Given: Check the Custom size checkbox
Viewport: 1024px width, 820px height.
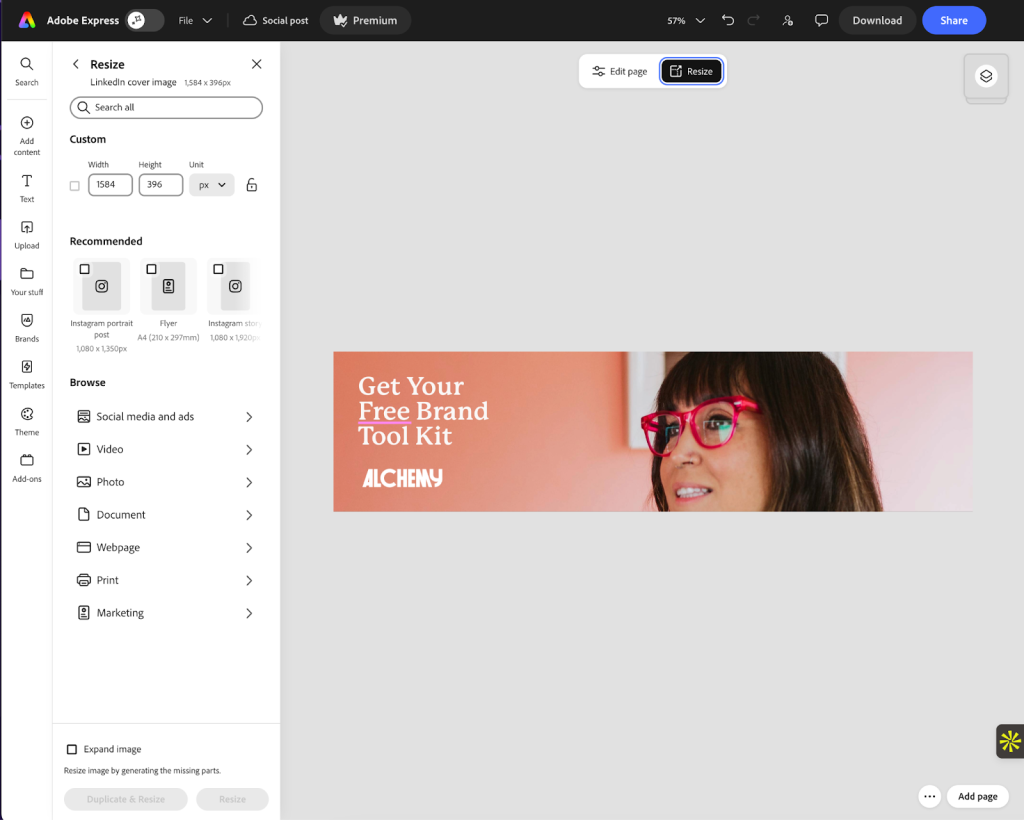Looking at the screenshot, I should tap(74, 186).
